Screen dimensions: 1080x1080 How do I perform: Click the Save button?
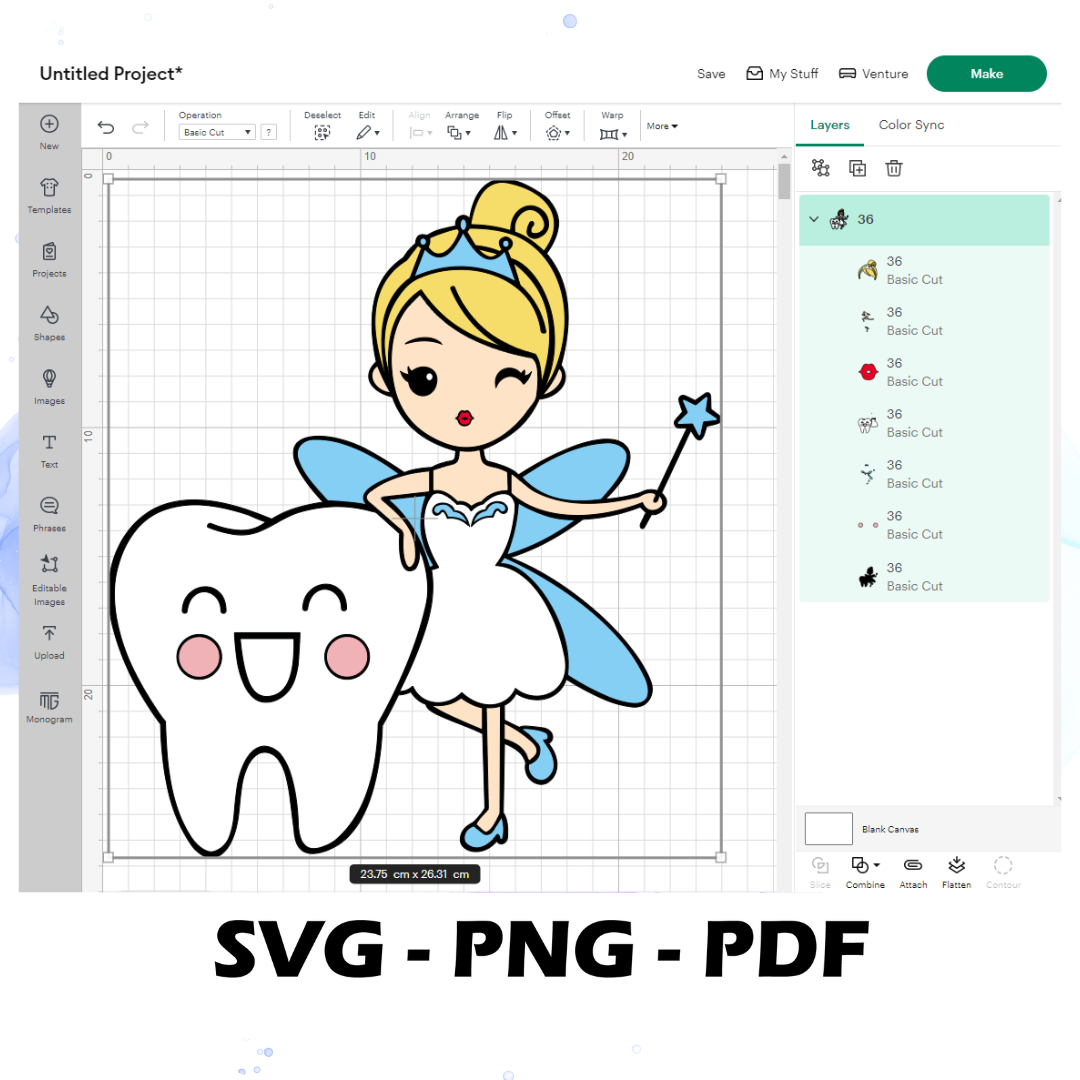click(x=711, y=74)
